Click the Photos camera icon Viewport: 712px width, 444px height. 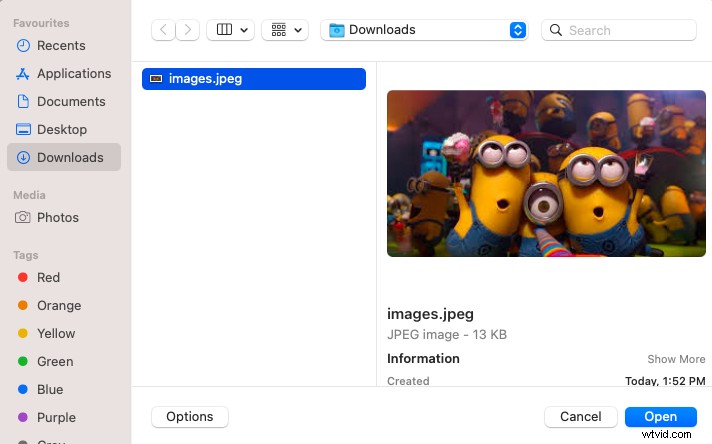(23, 217)
